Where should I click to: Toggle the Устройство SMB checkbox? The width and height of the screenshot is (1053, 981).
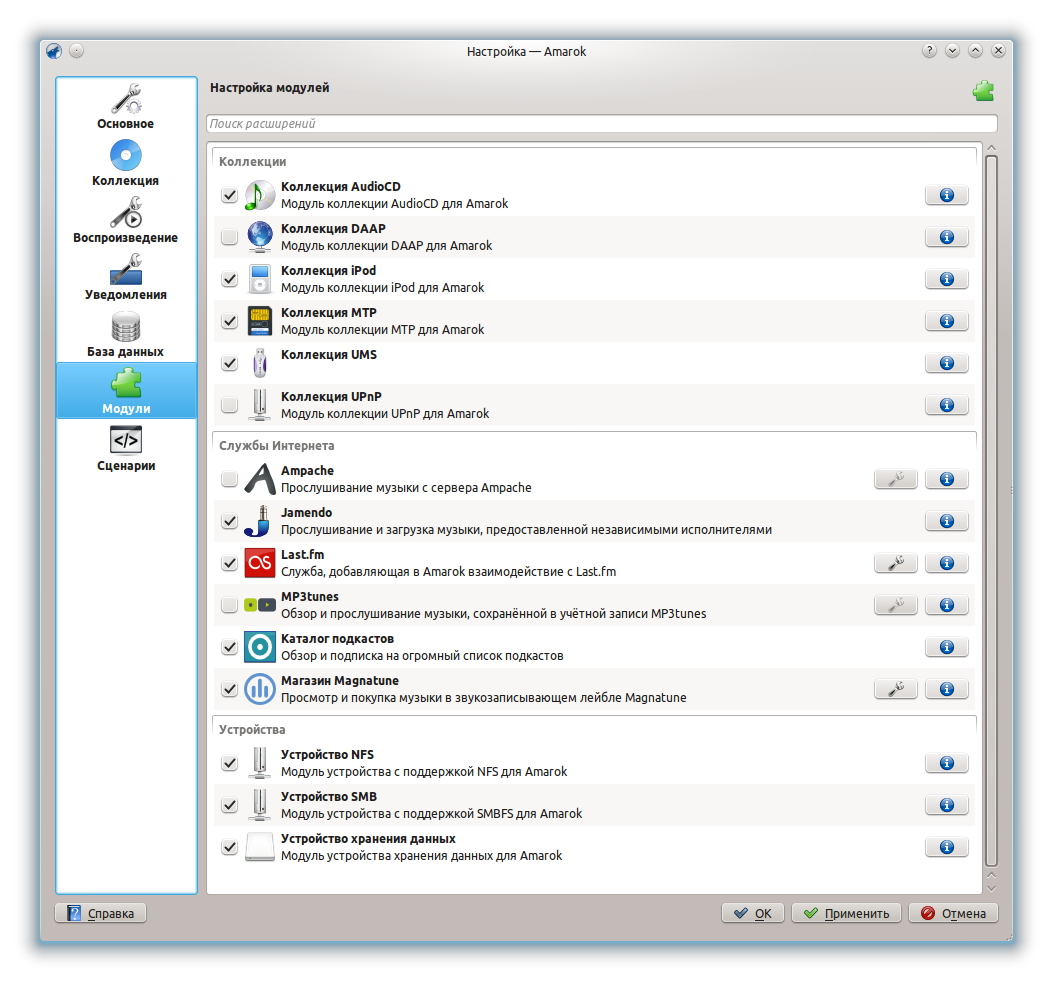tap(230, 805)
